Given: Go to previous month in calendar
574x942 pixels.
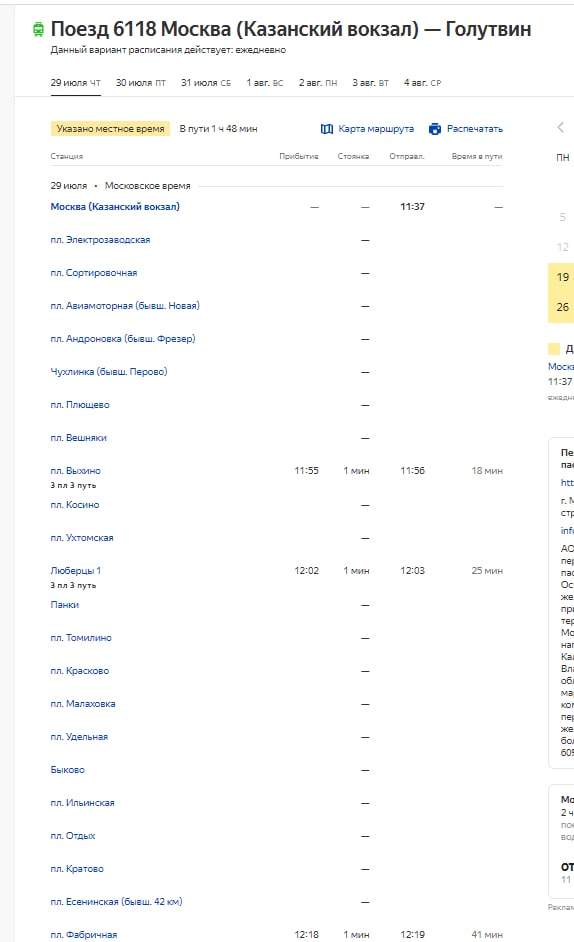Looking at the screenshot, I should tap(561, 127).
